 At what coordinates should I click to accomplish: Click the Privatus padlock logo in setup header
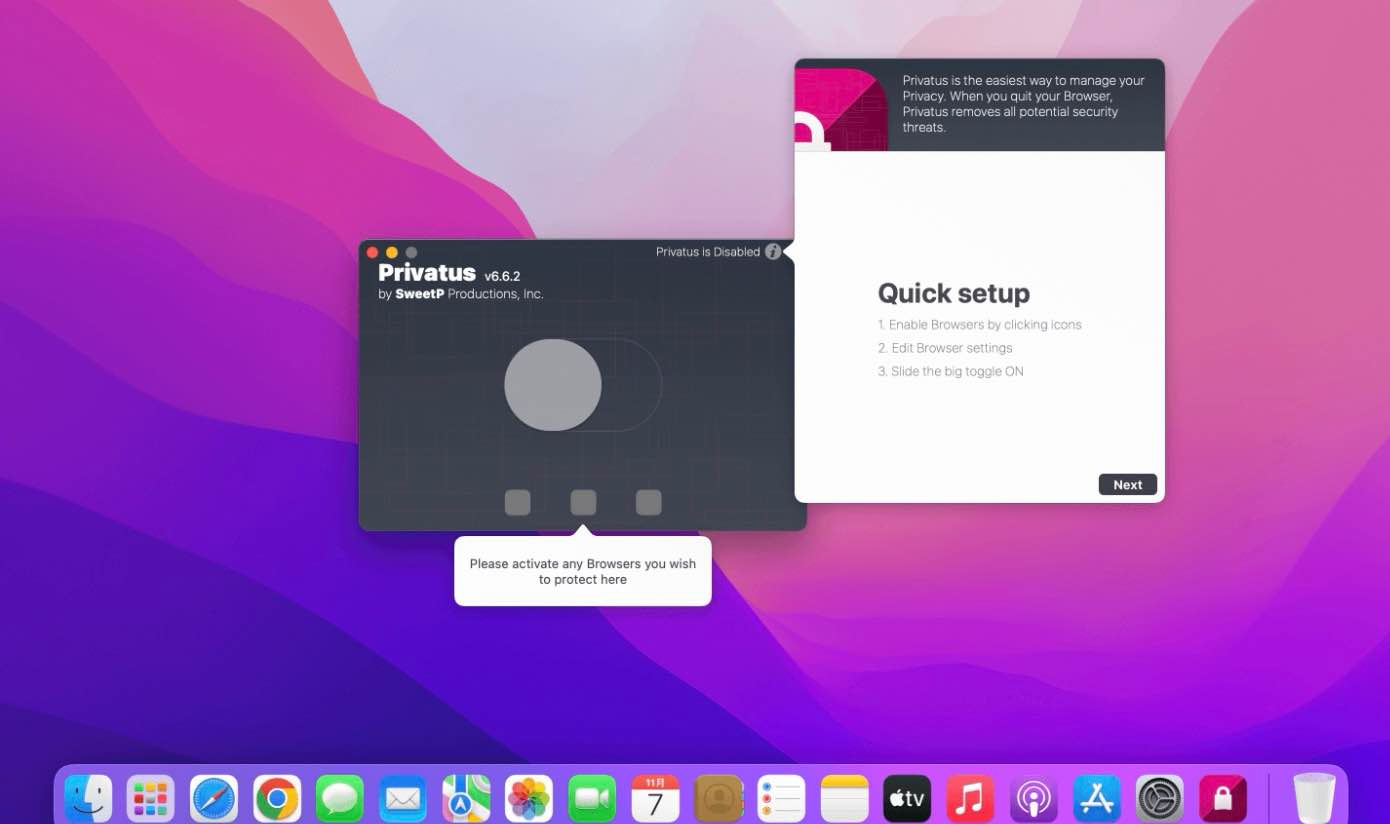coord(840,110)
